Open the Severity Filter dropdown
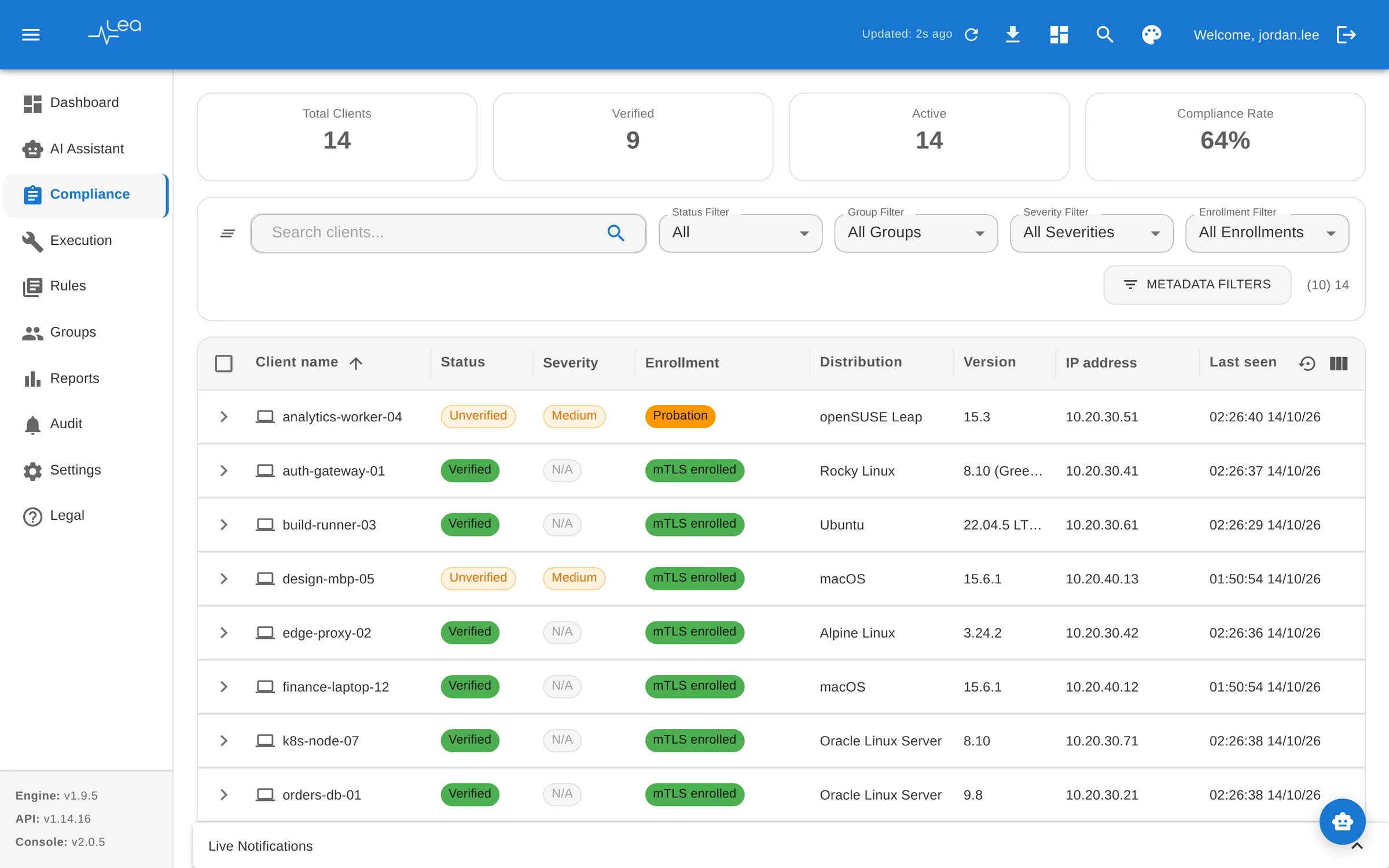 point(1092,233)
